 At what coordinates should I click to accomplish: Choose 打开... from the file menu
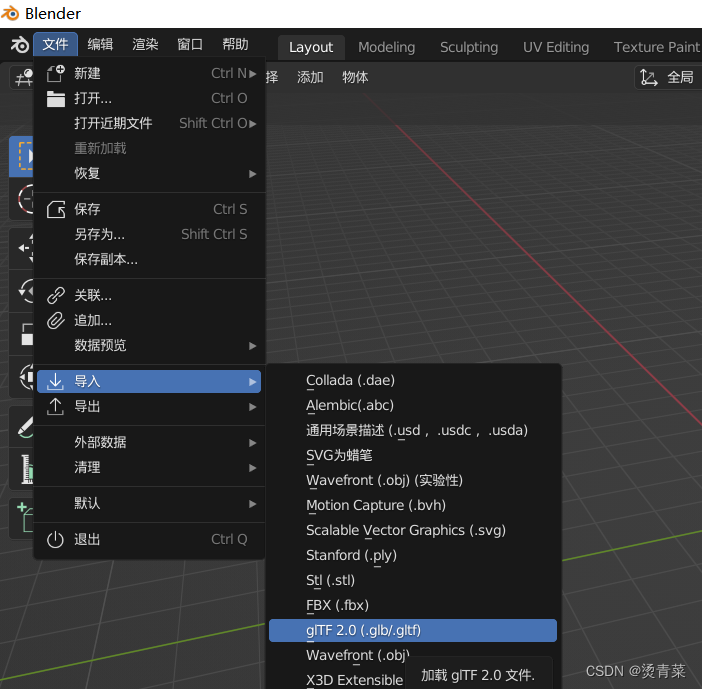click(x=149, y=98)
